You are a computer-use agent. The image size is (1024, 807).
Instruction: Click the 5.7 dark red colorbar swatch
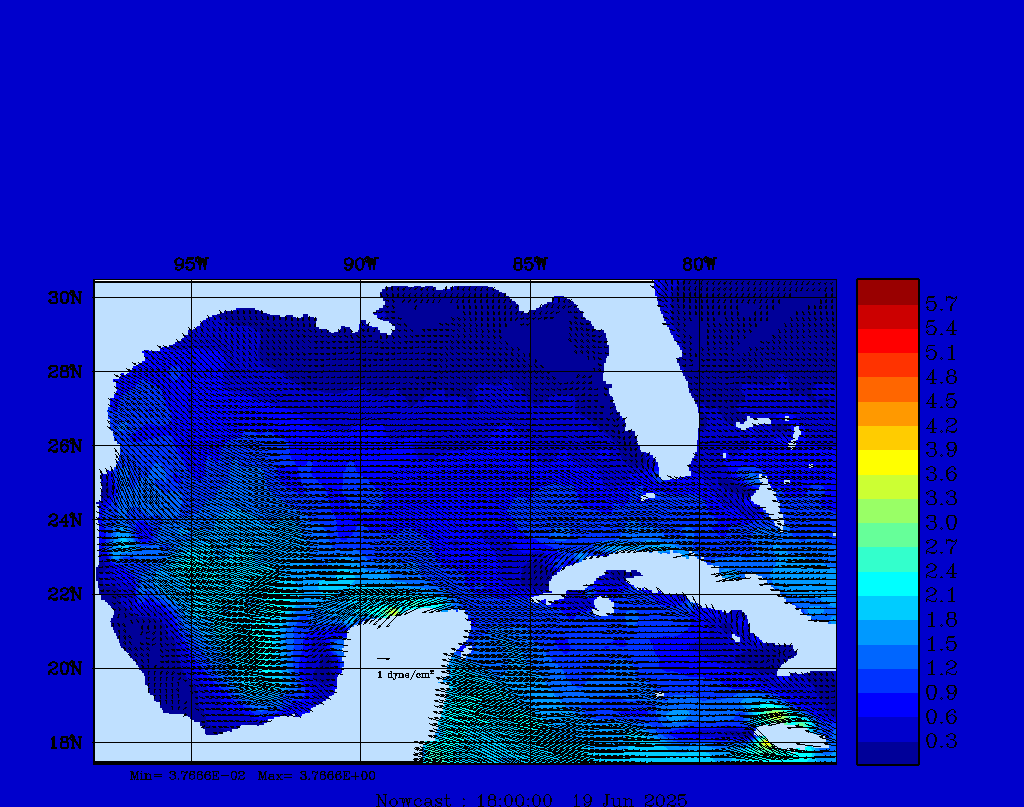(887, 292)
